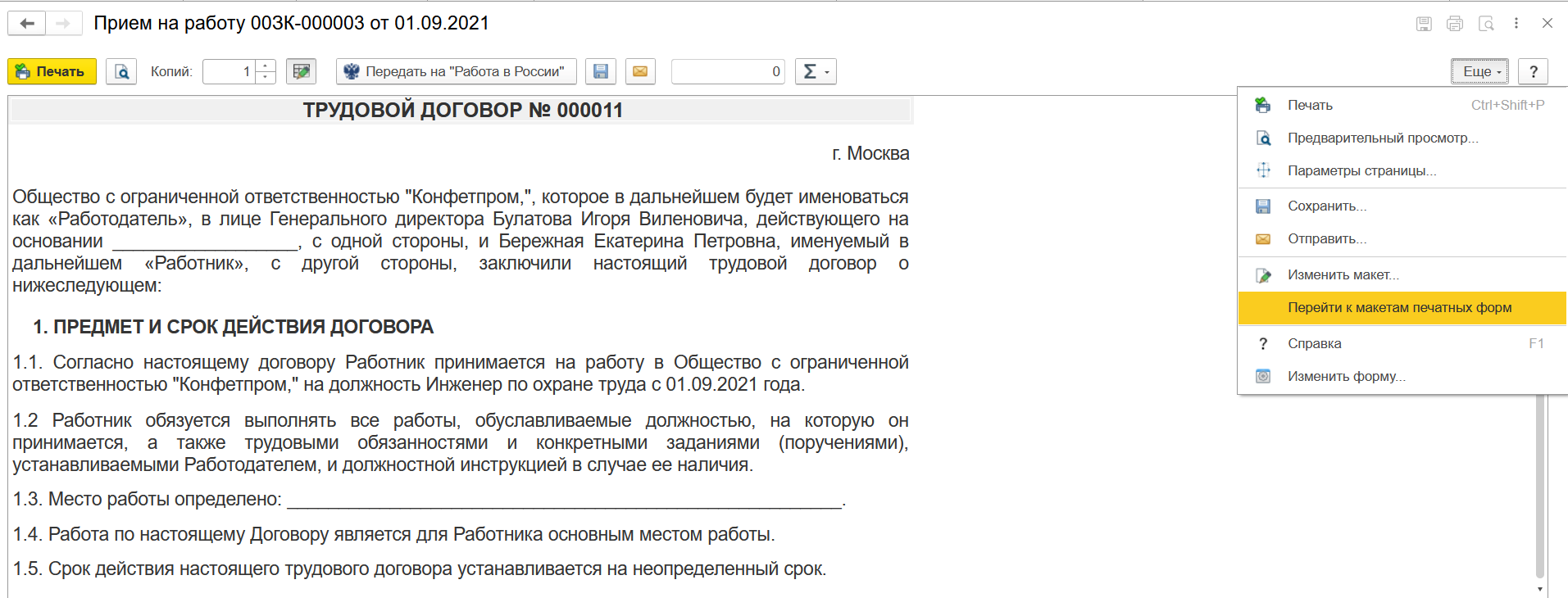
Task: Select Отправить menu item
Action: click(1402, 238)
